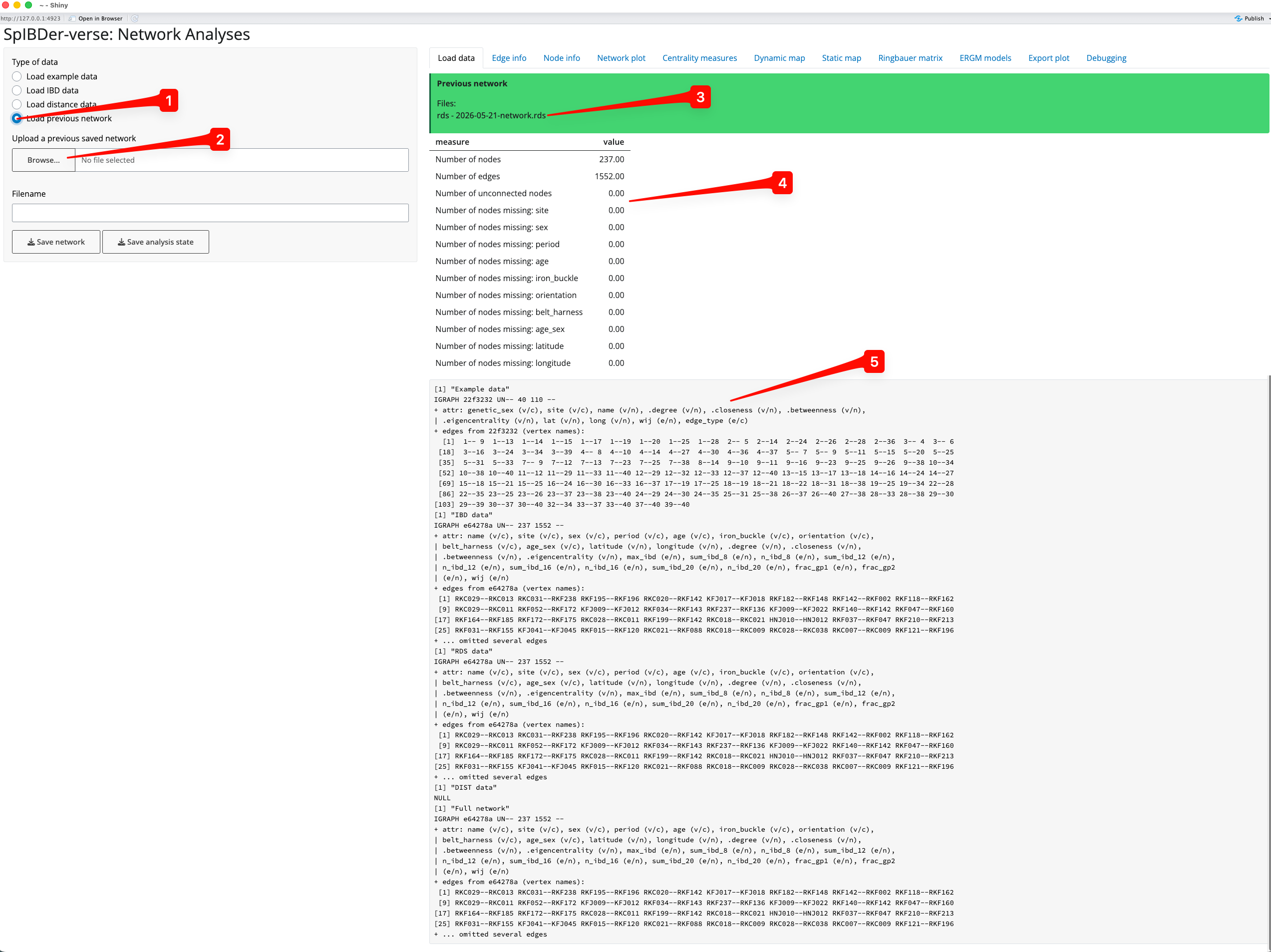Image resolution: width=1271 pixels, height=952 pixels.
Task: Click the value 237.00
Action: click(x=612, y=159)
